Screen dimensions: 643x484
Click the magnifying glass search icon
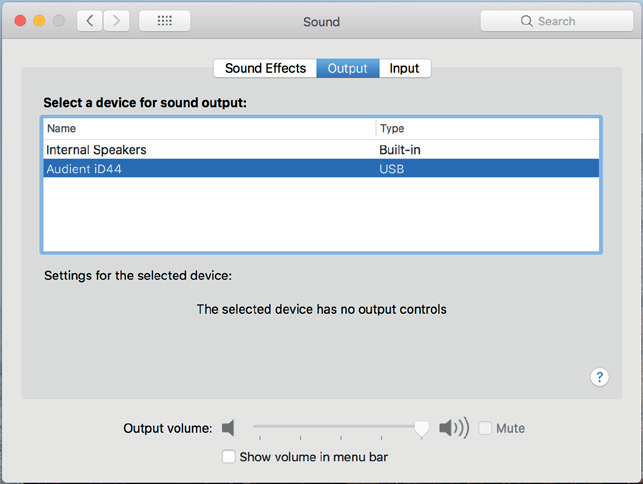click(527, 21)
